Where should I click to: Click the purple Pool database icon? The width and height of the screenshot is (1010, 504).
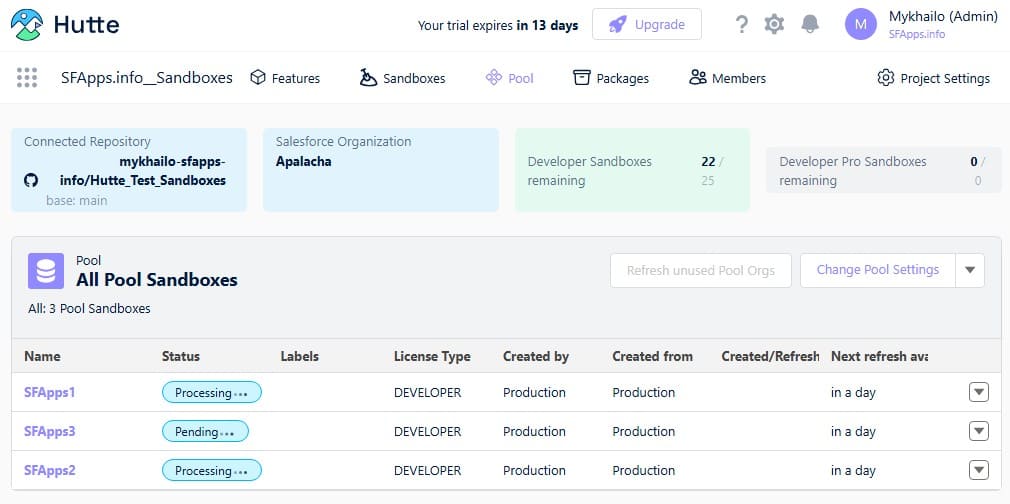(x=46, y=271)
